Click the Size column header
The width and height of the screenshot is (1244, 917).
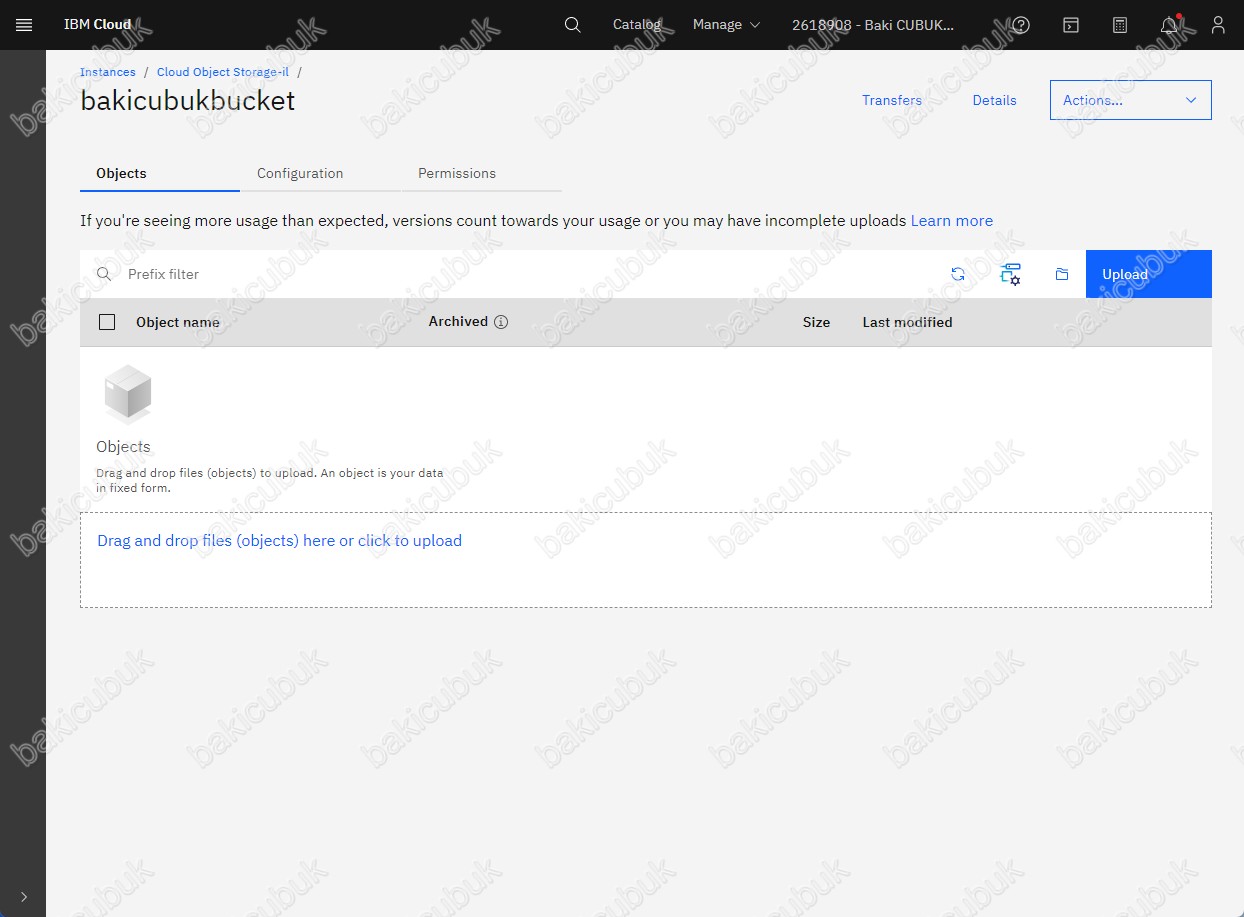816,322
